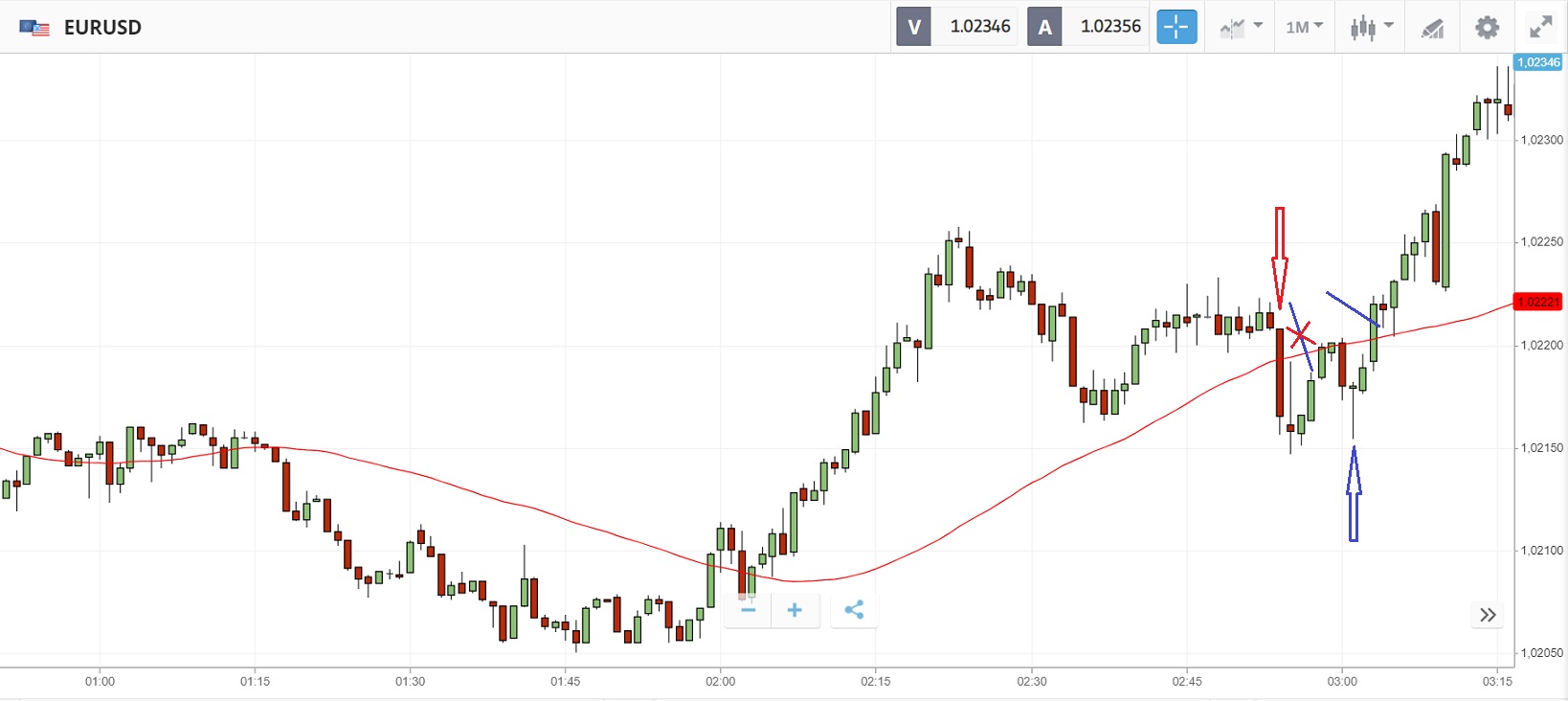Click the 01:15 time axis label
The image size is (1568, 701).
click(255, 682)
